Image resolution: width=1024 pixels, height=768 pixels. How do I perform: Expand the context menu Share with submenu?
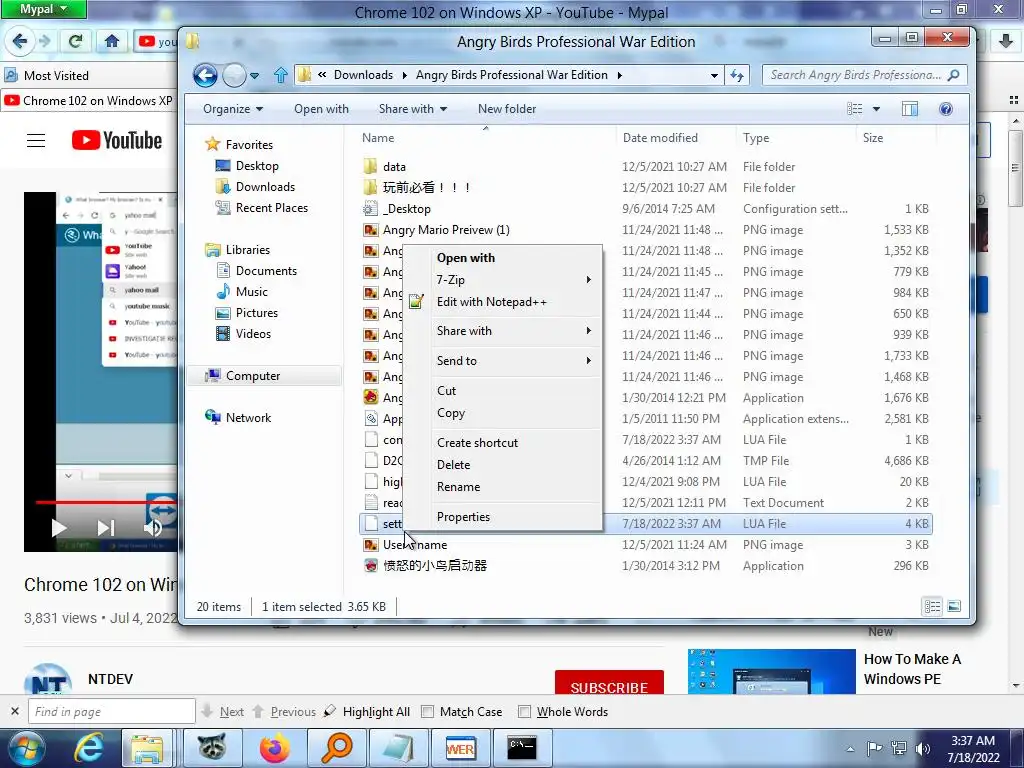(x=515, y=330)
